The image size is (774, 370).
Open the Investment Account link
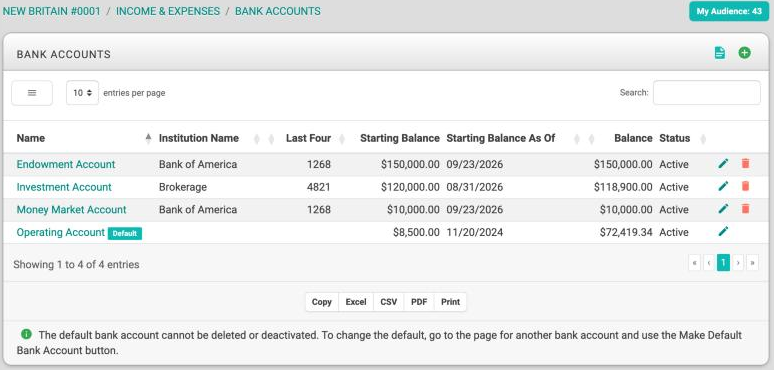[x=64, y=187]
